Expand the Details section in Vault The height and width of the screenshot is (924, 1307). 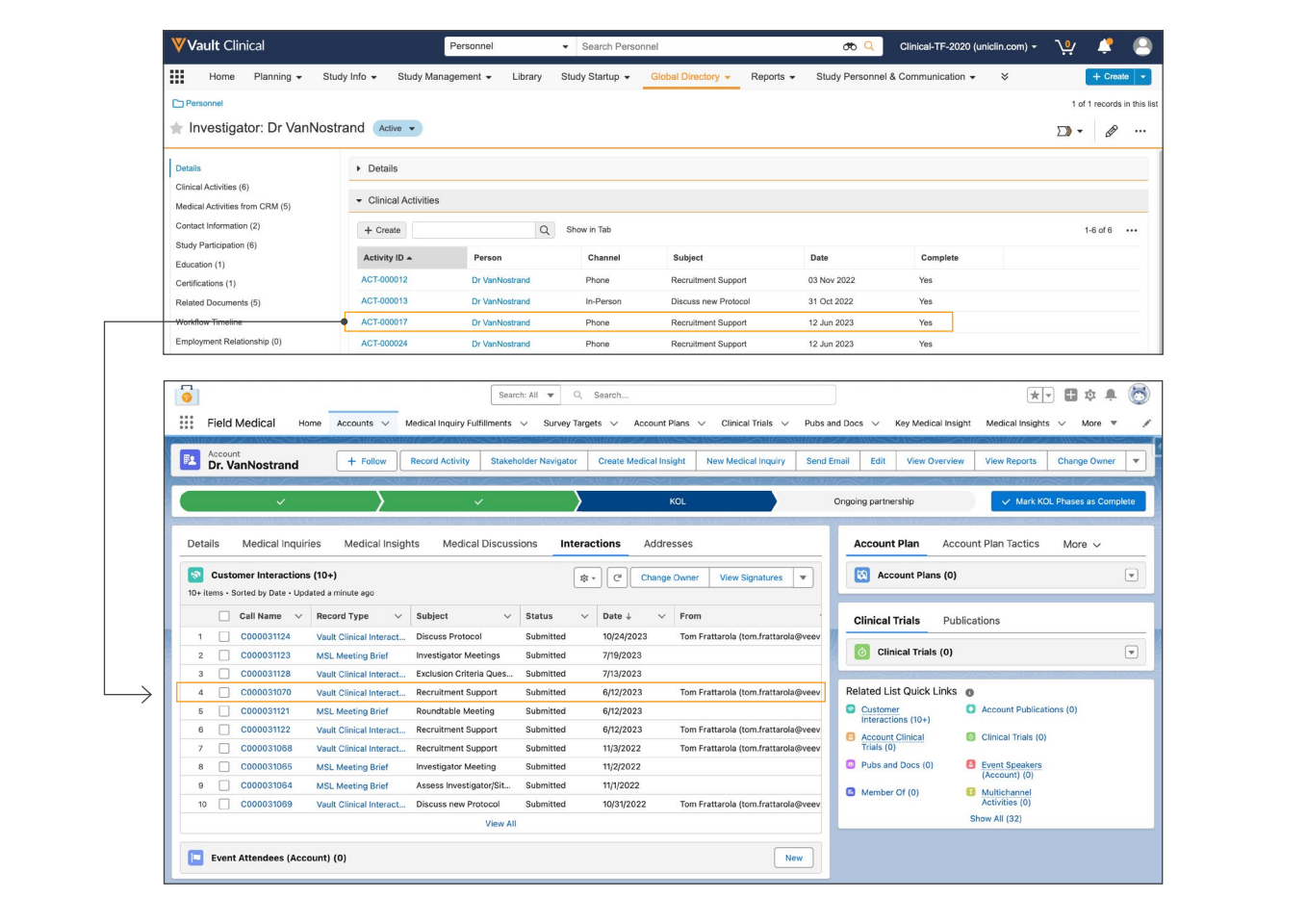359,168
